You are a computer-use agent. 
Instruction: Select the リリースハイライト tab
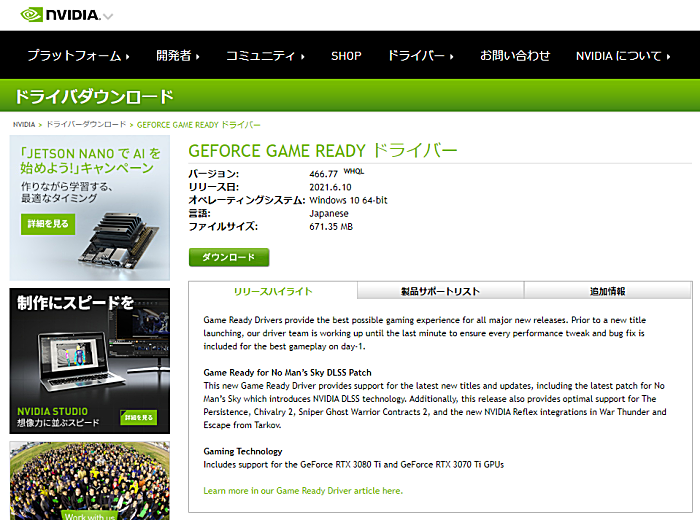tap(273, 291)
